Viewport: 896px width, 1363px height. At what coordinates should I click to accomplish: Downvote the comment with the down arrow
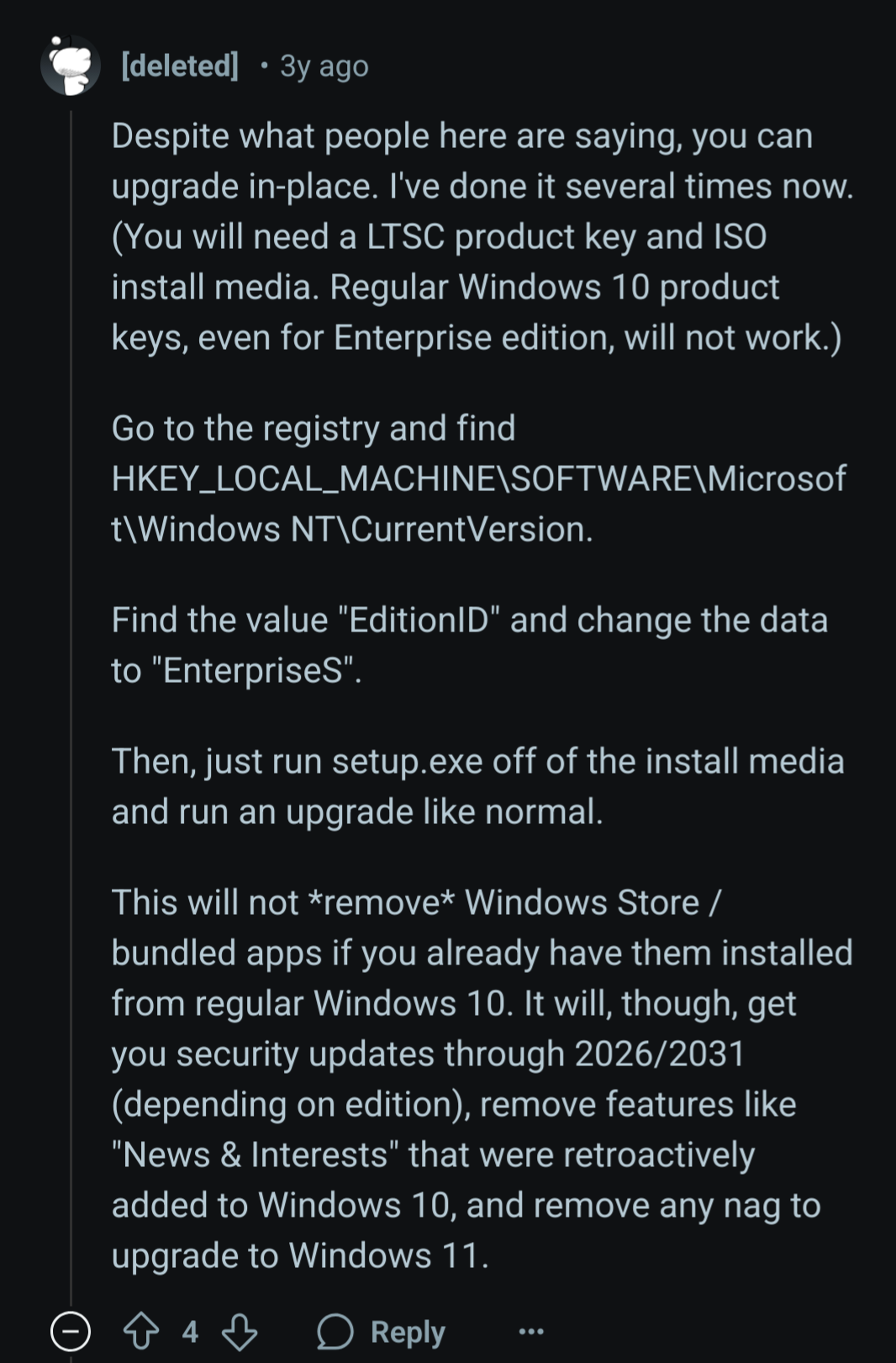click(240, 1331)
